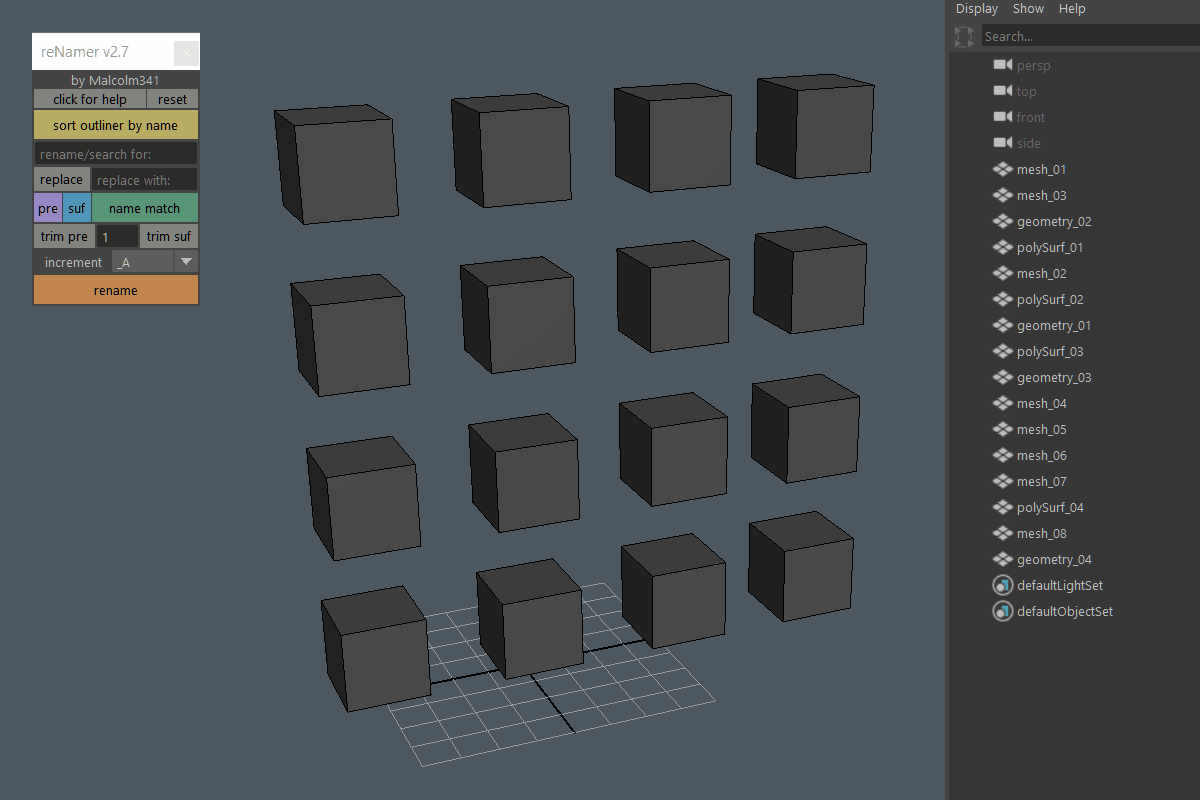
Task: Click the defaultObjectSet set icon
Action: coord(1003,611)
